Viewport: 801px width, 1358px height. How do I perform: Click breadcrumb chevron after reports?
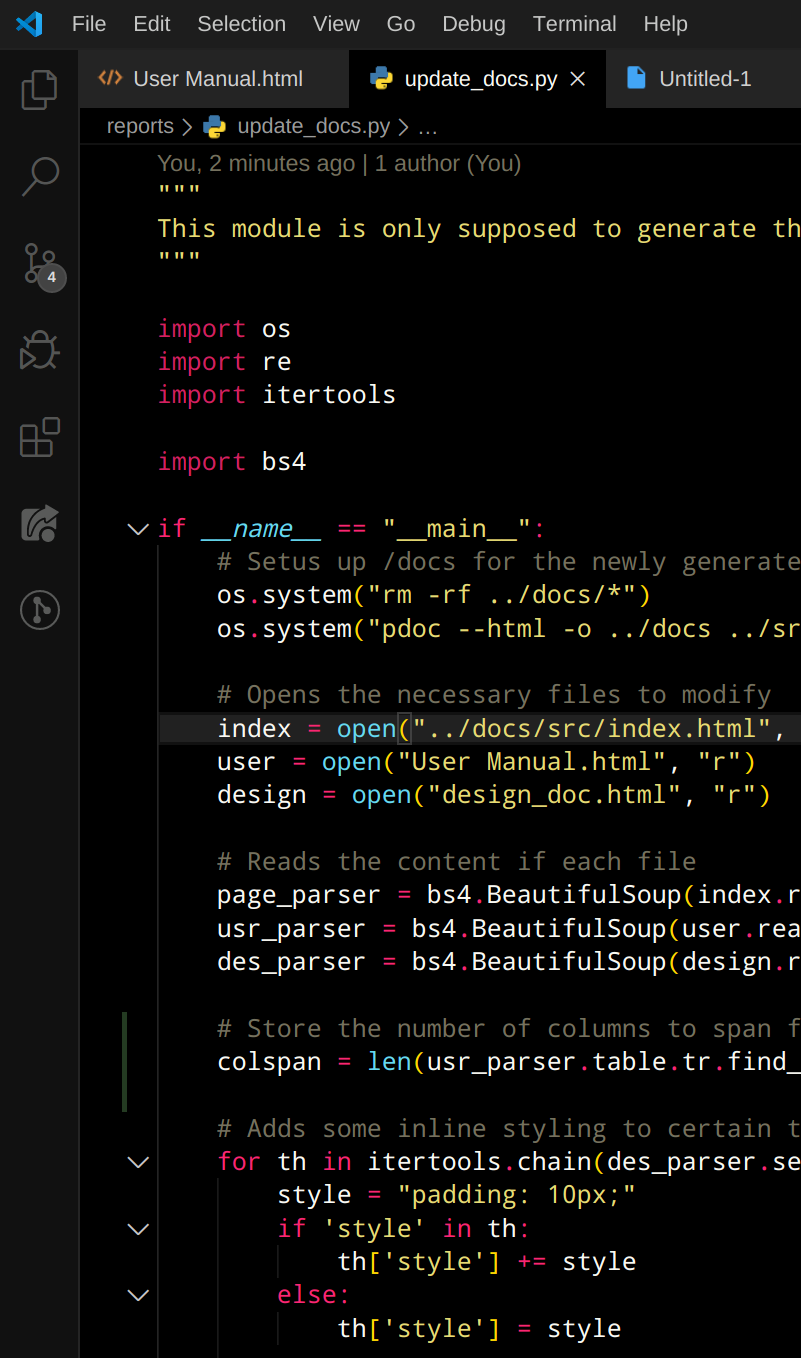tap(188, 127)
